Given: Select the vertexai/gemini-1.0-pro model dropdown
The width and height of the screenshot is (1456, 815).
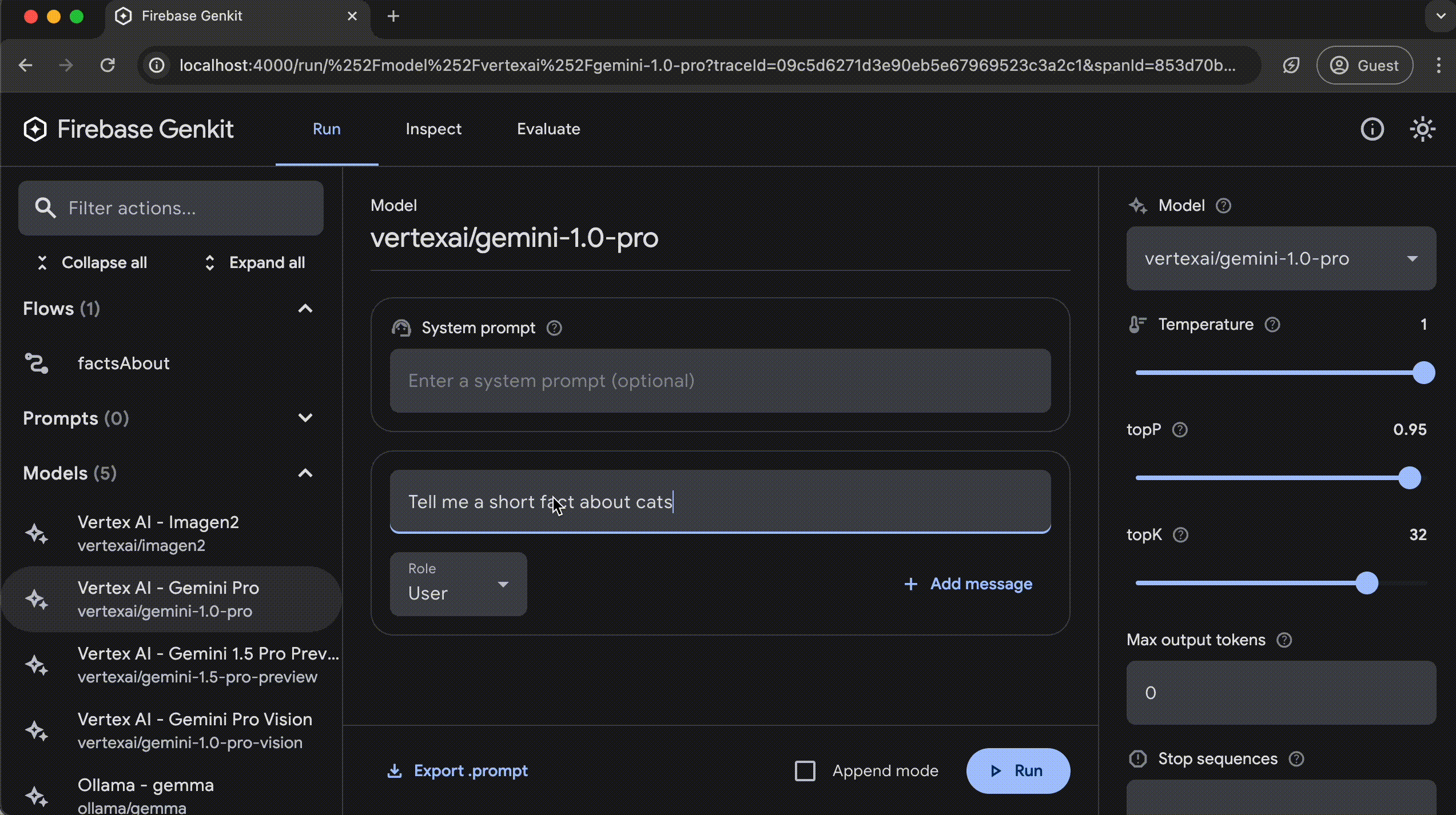Looking at the screenshot, I should [1282, 258].
